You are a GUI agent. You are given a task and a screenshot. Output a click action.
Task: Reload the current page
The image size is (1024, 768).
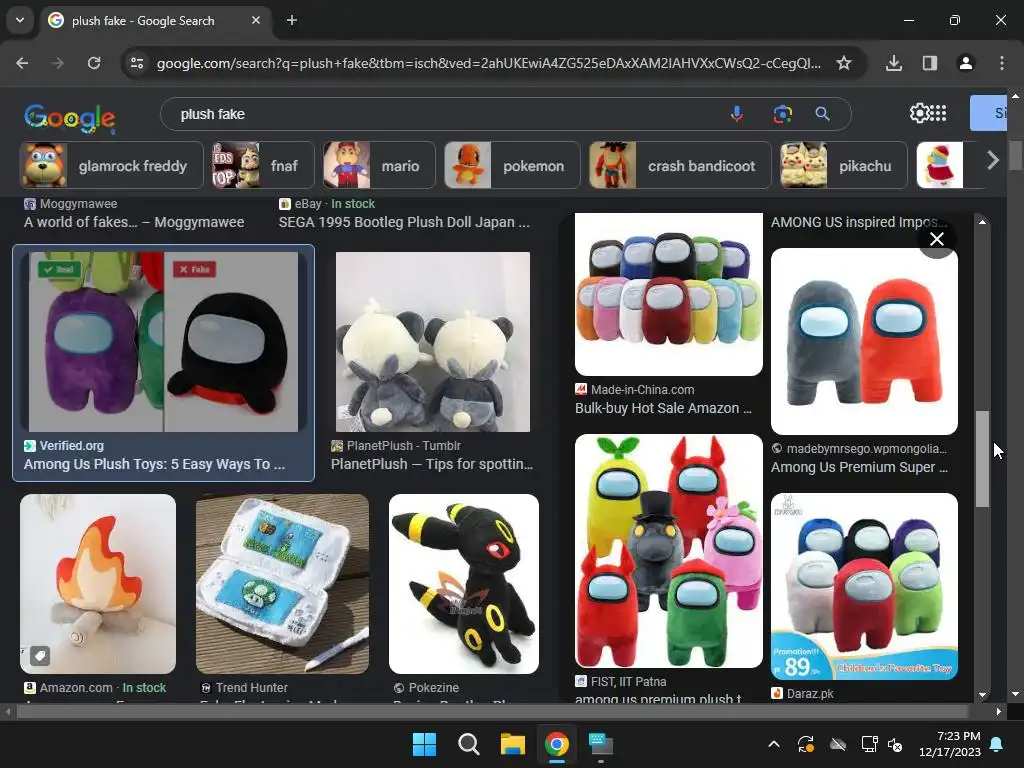point(94,63)
